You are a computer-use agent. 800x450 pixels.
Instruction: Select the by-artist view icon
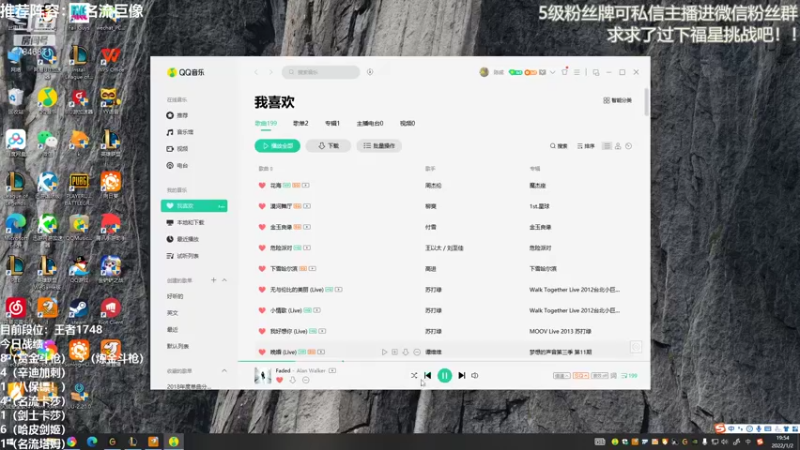coord(618,146)
